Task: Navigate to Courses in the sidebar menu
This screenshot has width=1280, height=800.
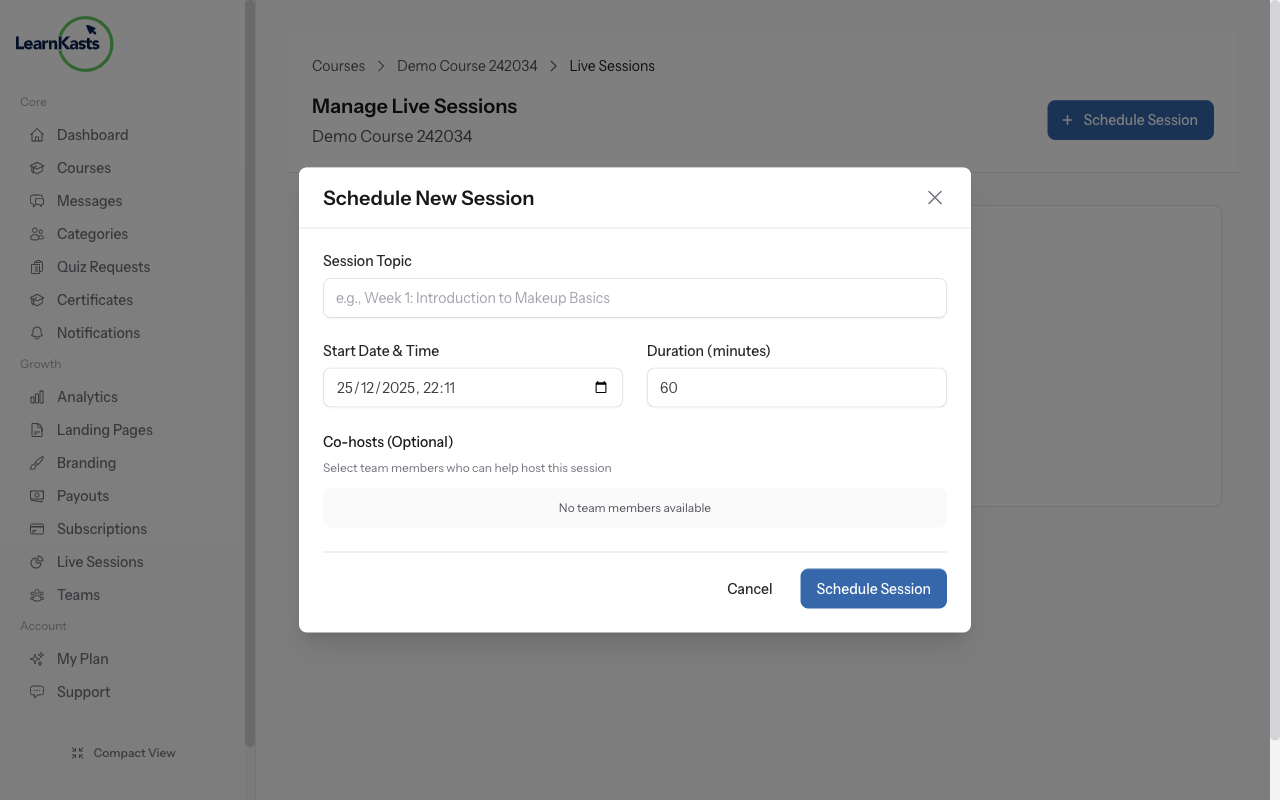Action: click(x=37, y=167)
